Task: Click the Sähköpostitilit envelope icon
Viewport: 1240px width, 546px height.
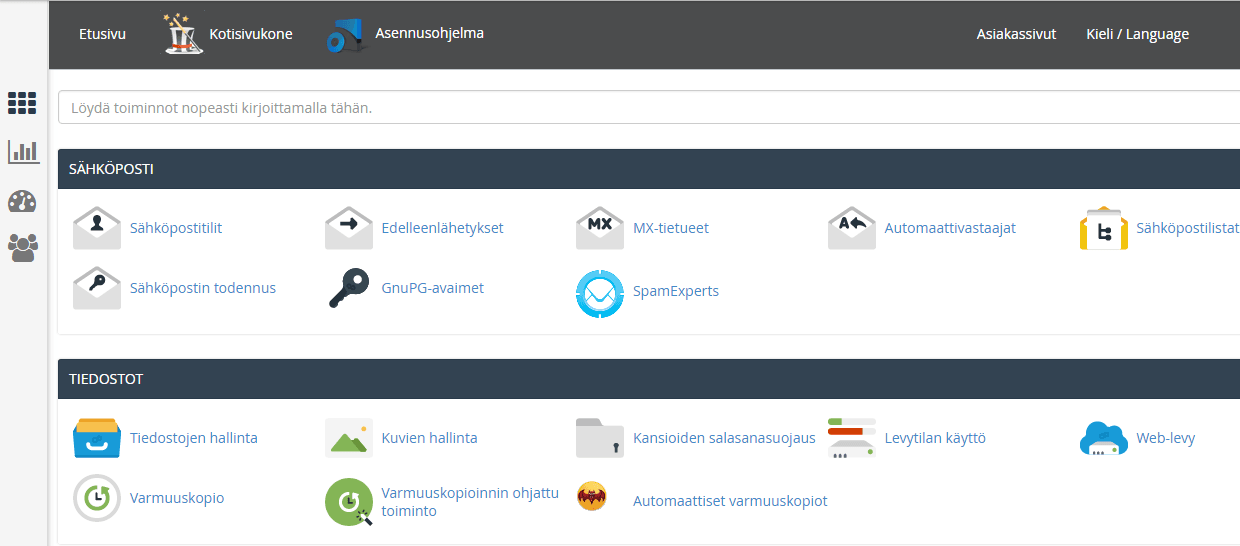Action: [97, 228]
